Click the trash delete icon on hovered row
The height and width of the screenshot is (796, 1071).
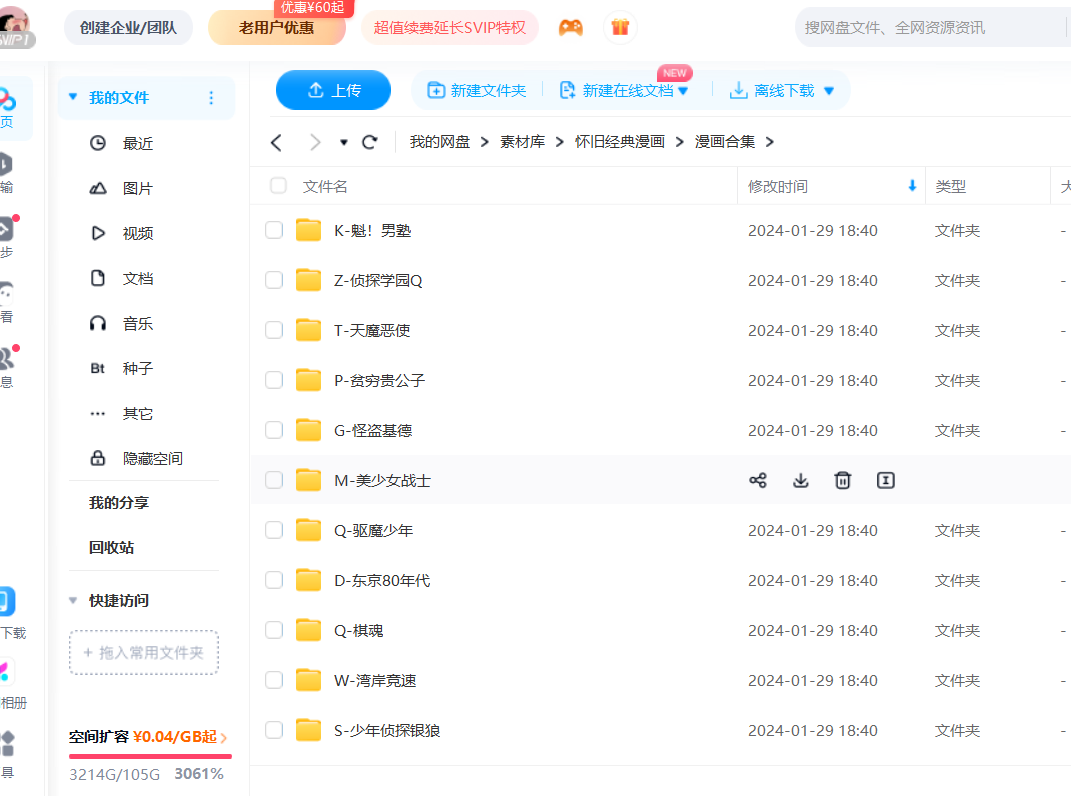(843, 481)
